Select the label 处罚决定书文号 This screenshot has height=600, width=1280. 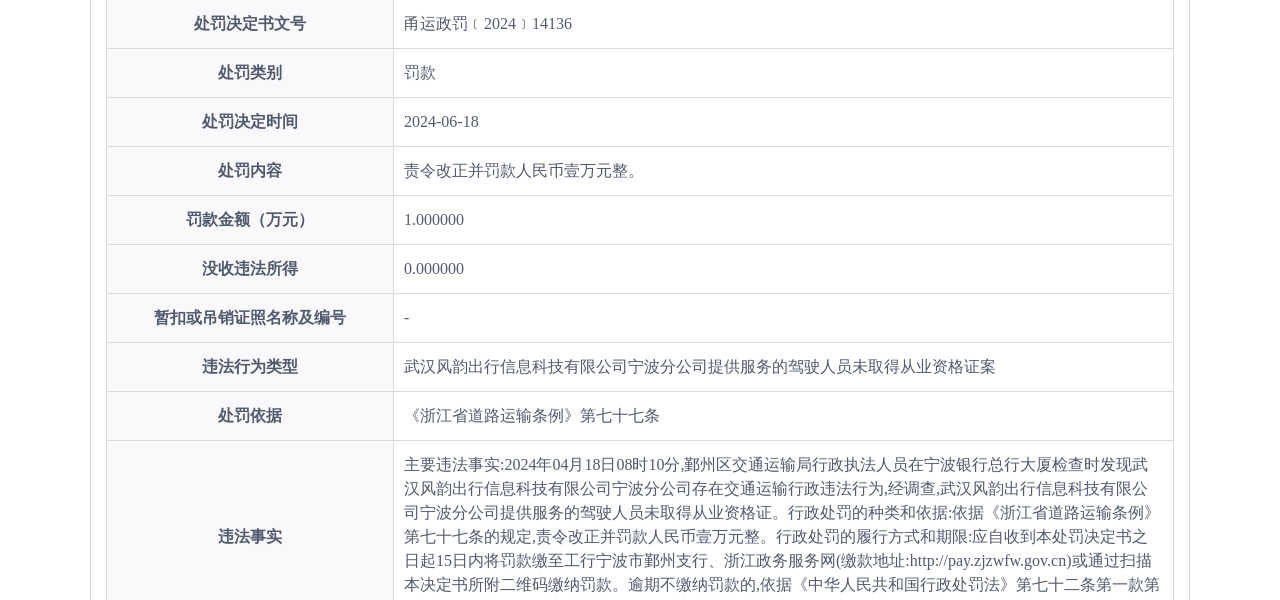pos(250,24)
